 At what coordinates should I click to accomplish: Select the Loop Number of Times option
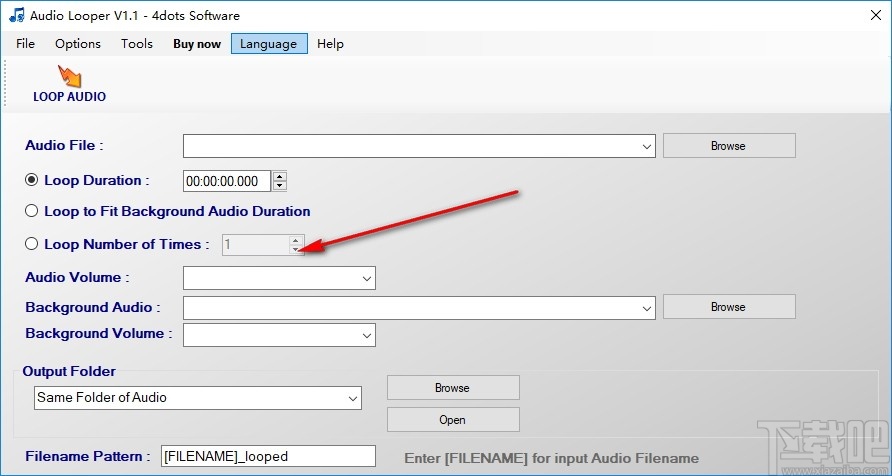coord(32,244)
